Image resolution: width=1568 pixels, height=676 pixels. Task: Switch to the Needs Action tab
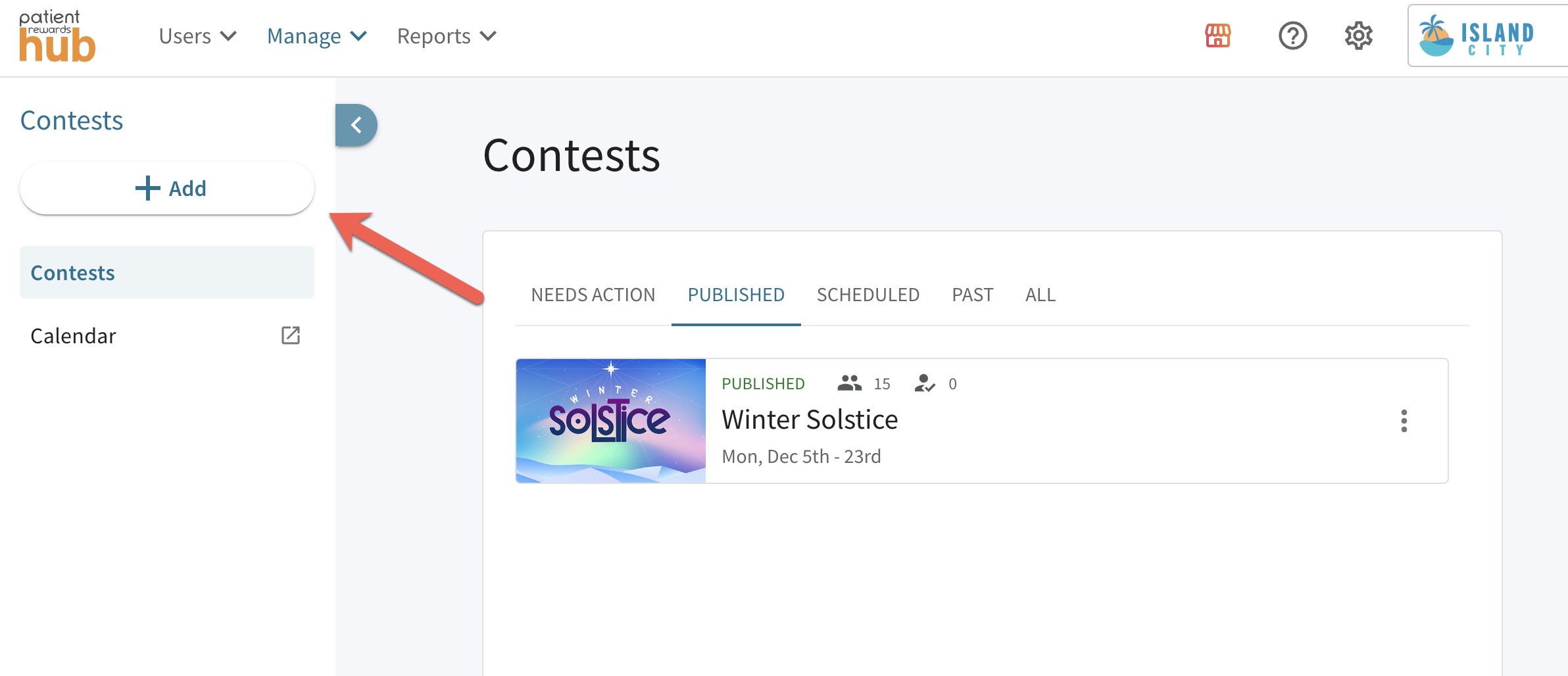[x=593, y=295]
